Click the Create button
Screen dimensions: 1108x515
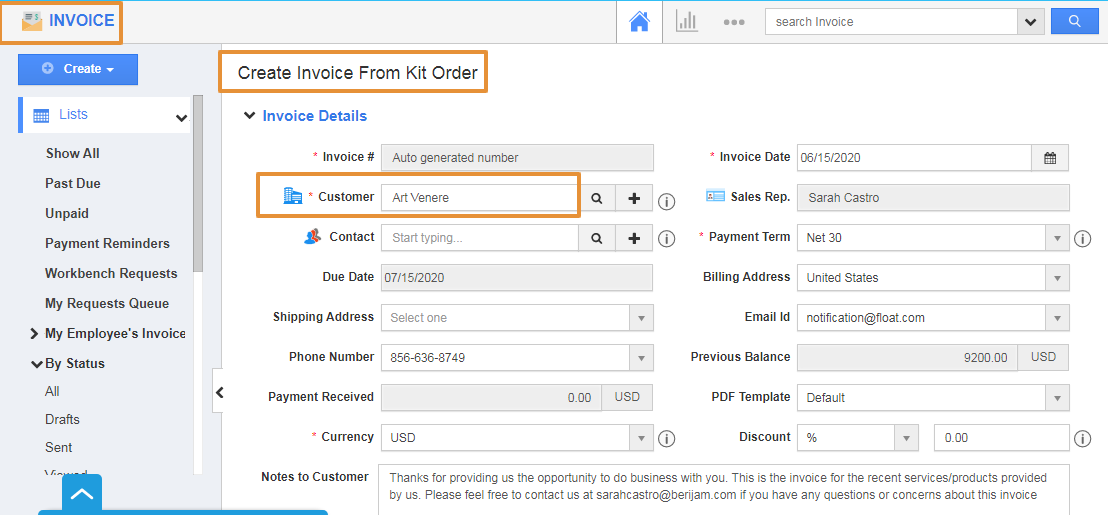(78, 69)
